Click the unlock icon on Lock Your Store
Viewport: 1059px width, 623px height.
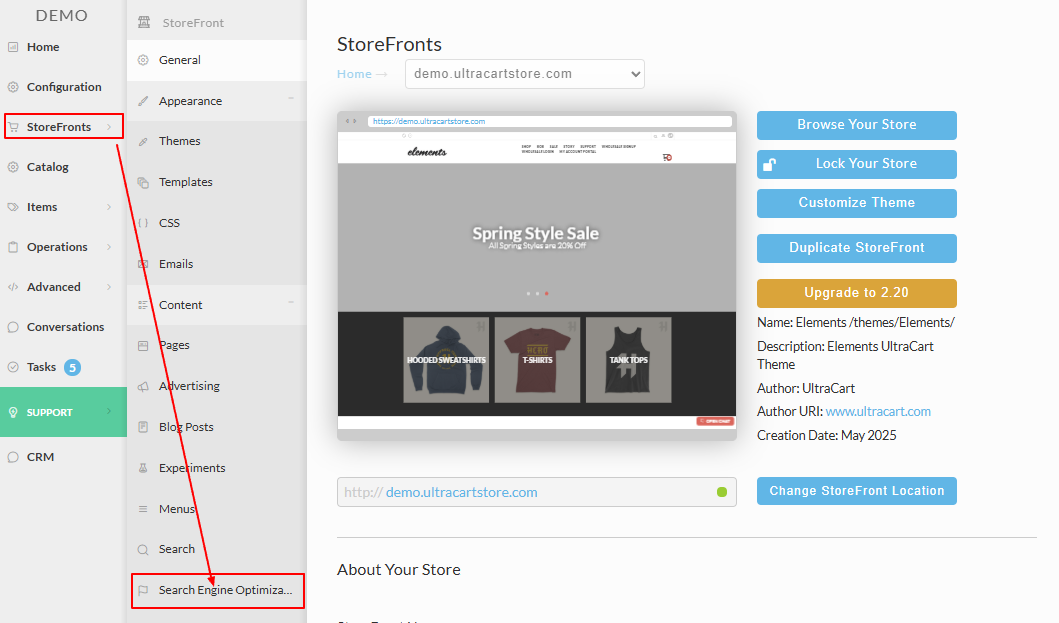[770, 165]
